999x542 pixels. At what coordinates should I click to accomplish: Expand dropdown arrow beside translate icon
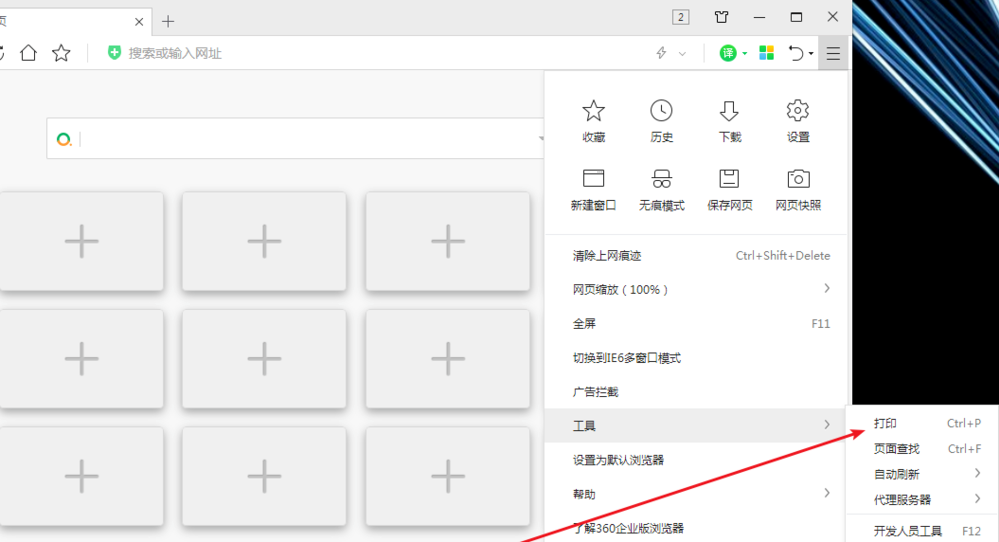[744, 54]
